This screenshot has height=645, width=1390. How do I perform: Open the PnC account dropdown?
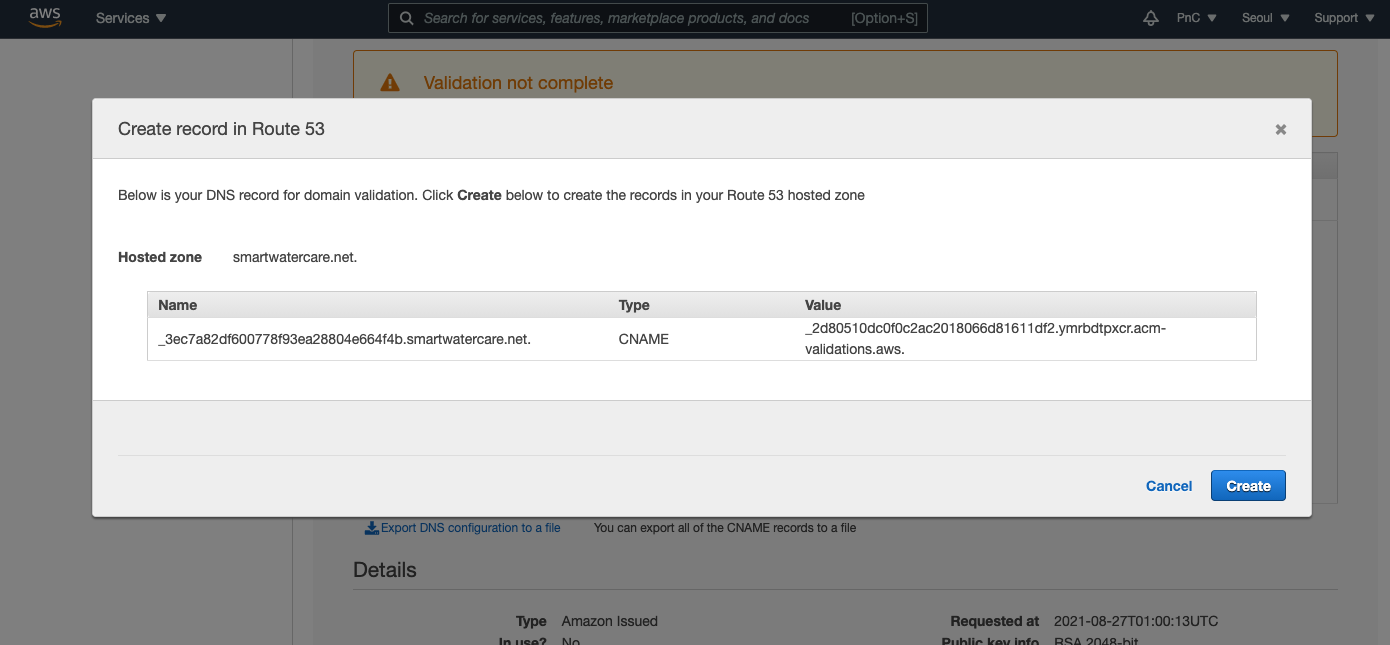pyautogui.click(x=1196, y=18)
